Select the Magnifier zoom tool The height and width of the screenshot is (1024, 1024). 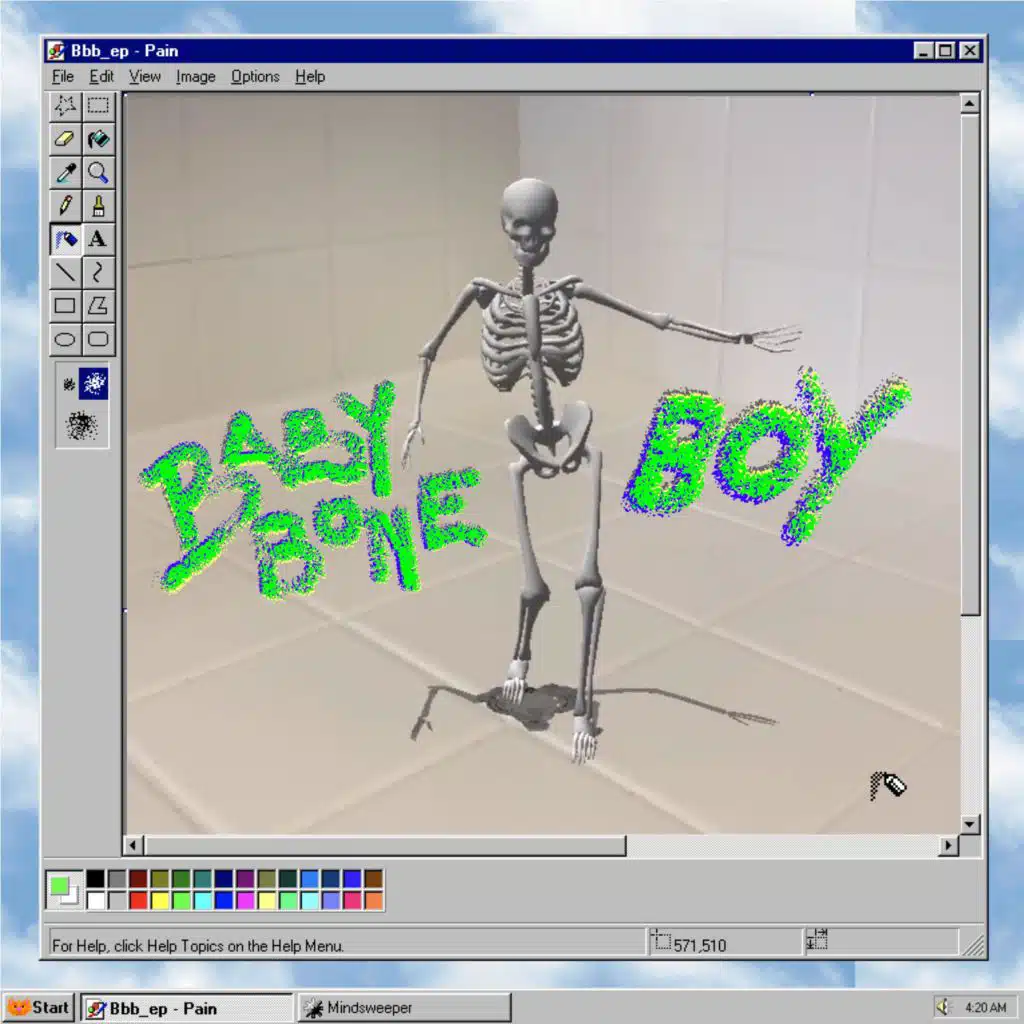[98, 172]
